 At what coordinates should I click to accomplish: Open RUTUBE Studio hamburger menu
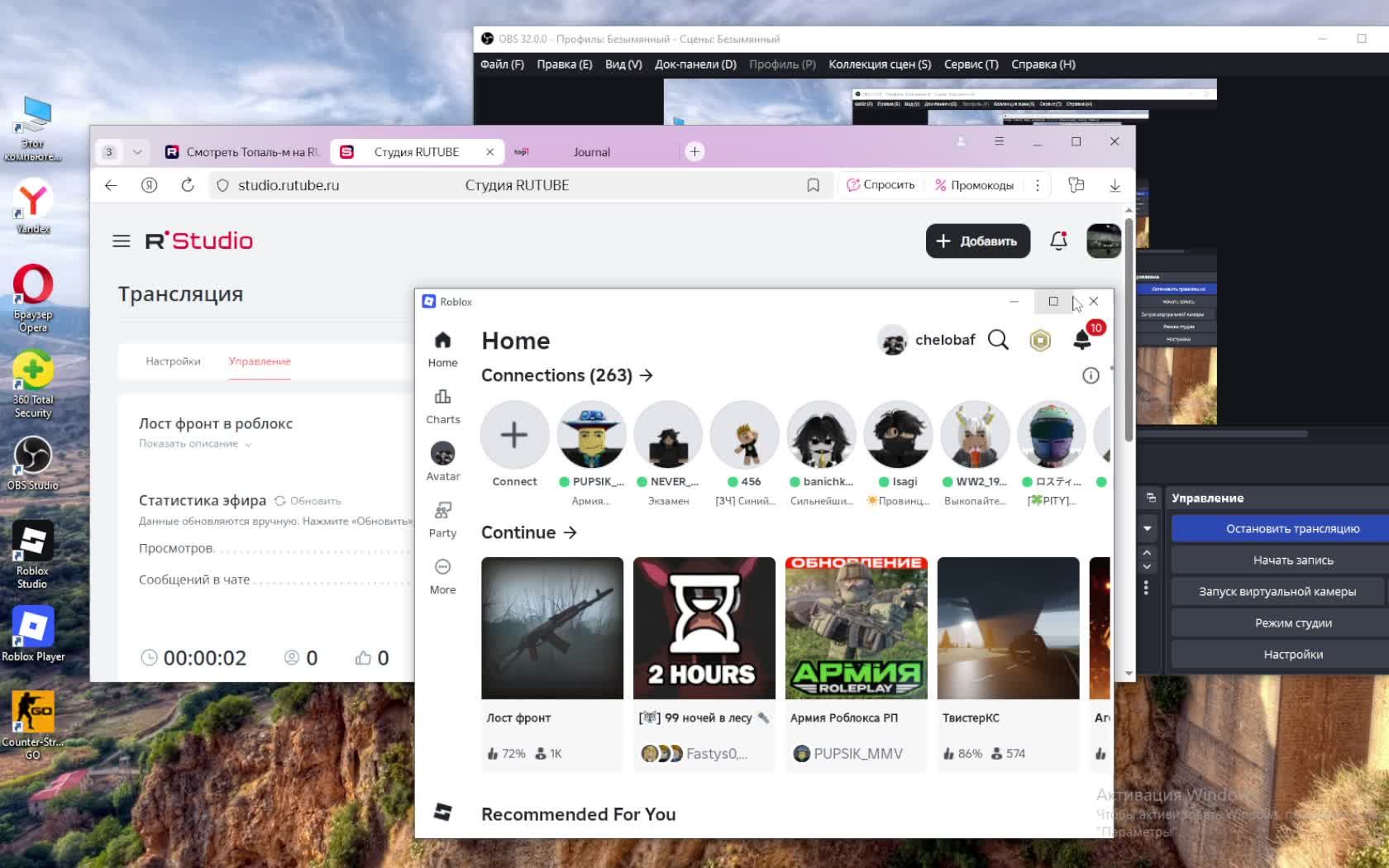(122, 241)
